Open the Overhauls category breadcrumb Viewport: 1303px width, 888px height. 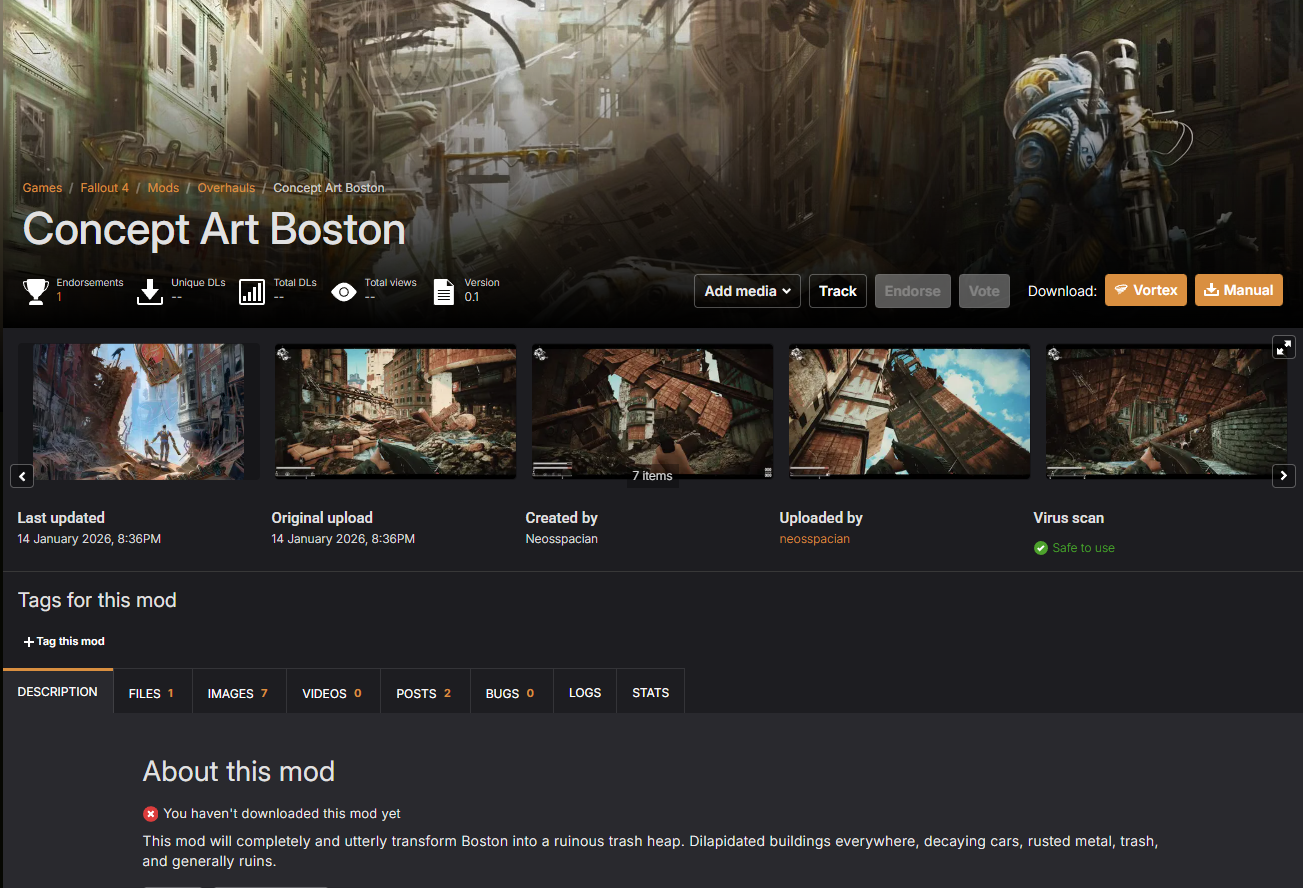(226, 188)
